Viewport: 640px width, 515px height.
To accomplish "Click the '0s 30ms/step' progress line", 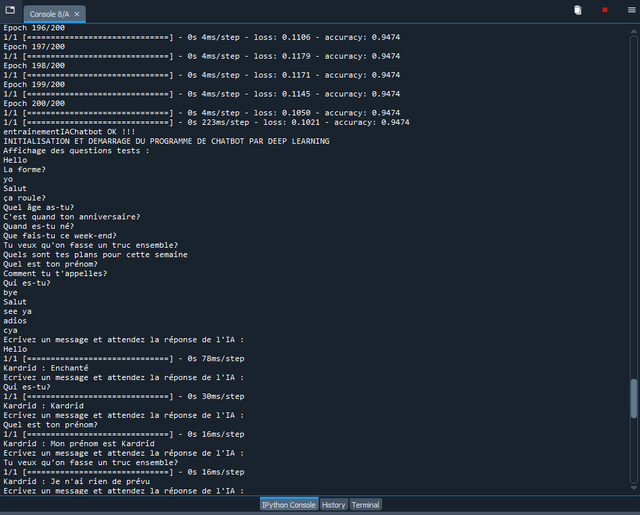I will click(124, 396).
